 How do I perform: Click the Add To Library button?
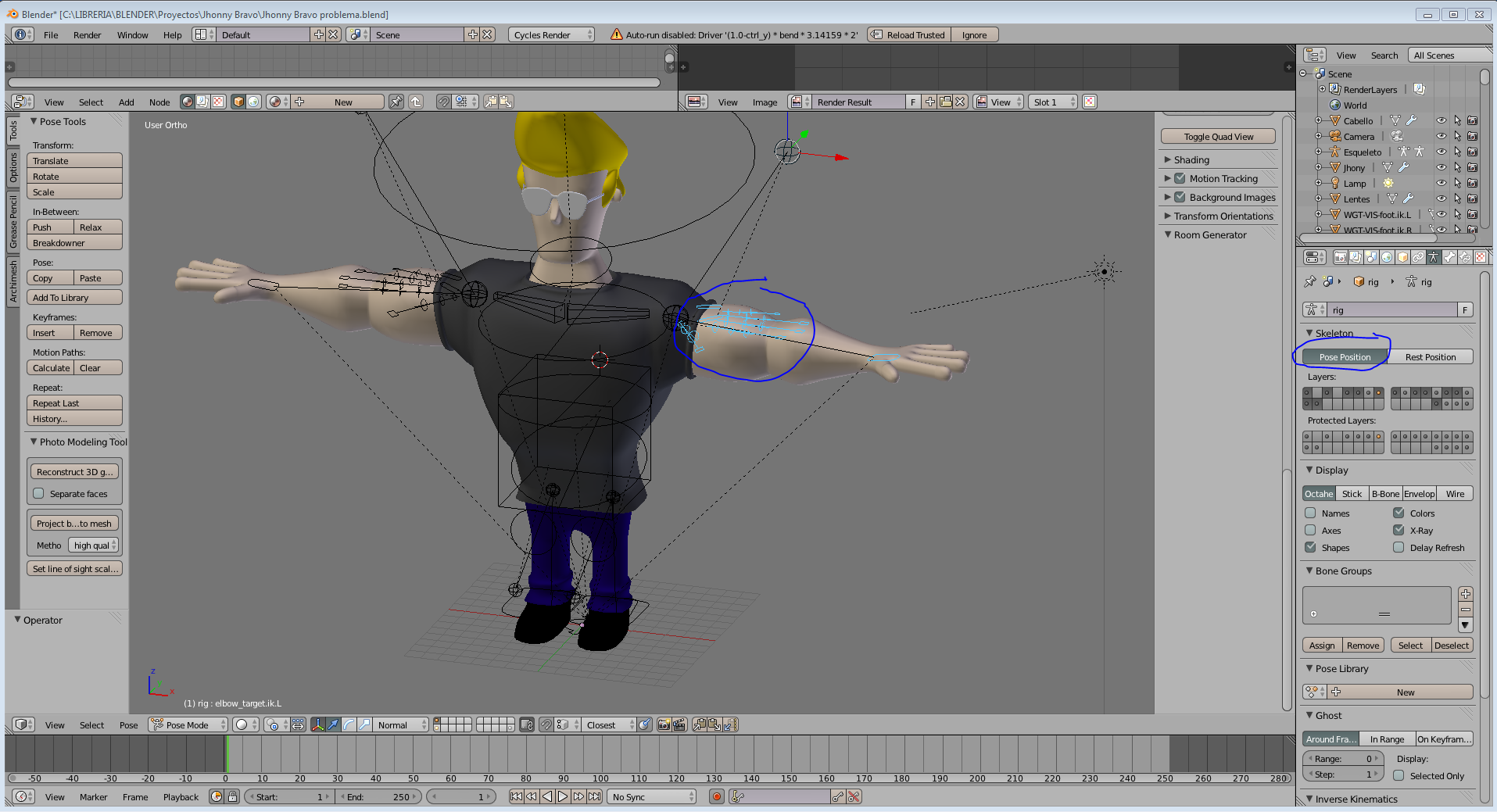coord(74,298)
